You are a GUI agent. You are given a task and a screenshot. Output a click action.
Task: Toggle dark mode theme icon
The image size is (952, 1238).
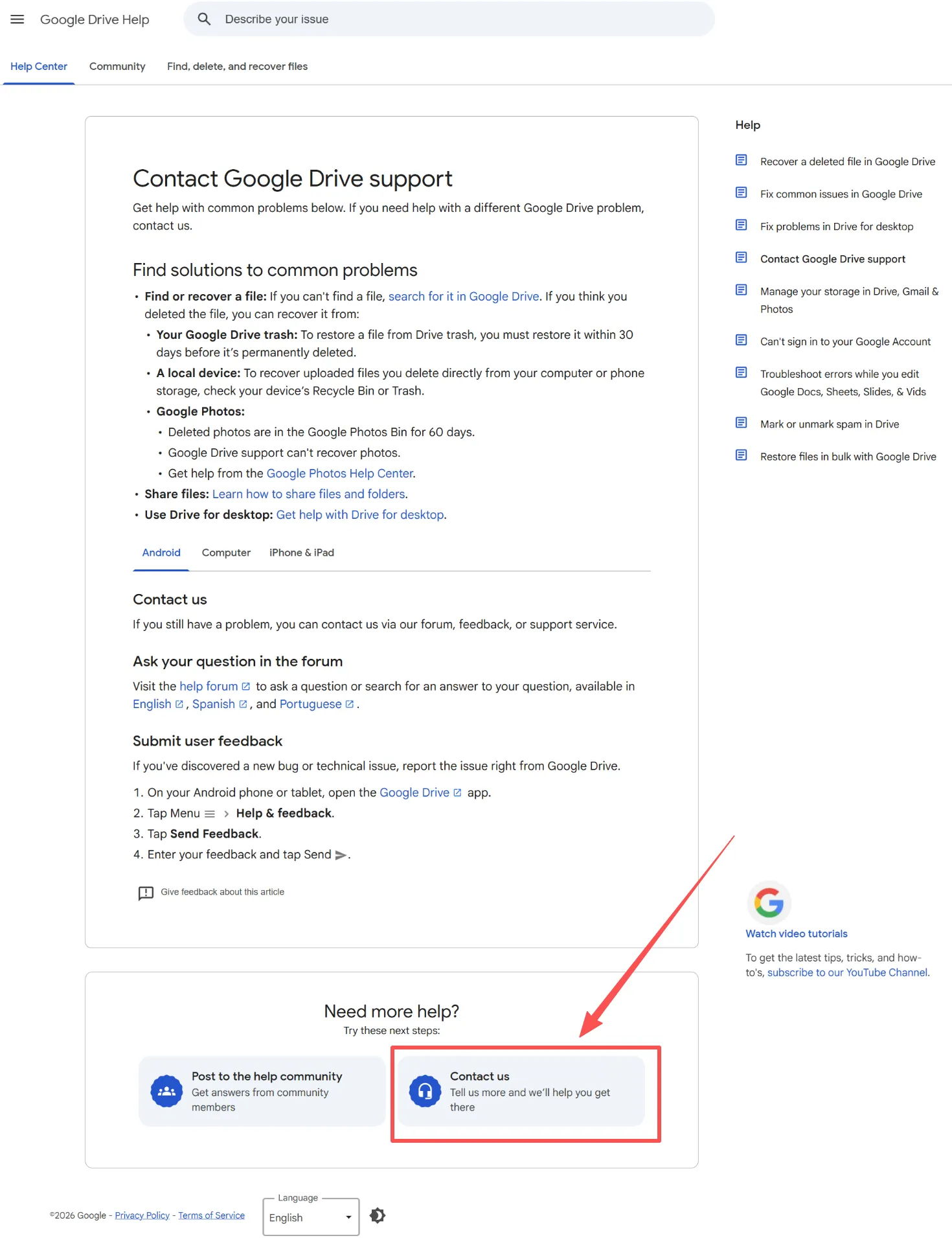(x=378, y=1215)
